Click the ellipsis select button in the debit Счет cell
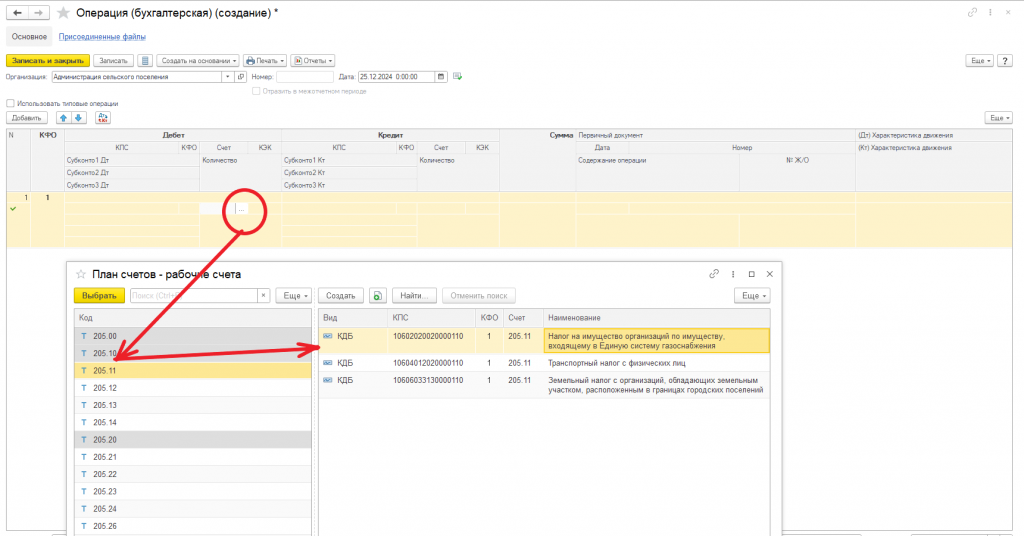This screenshot has height=536, width=1024. [242, 209]
